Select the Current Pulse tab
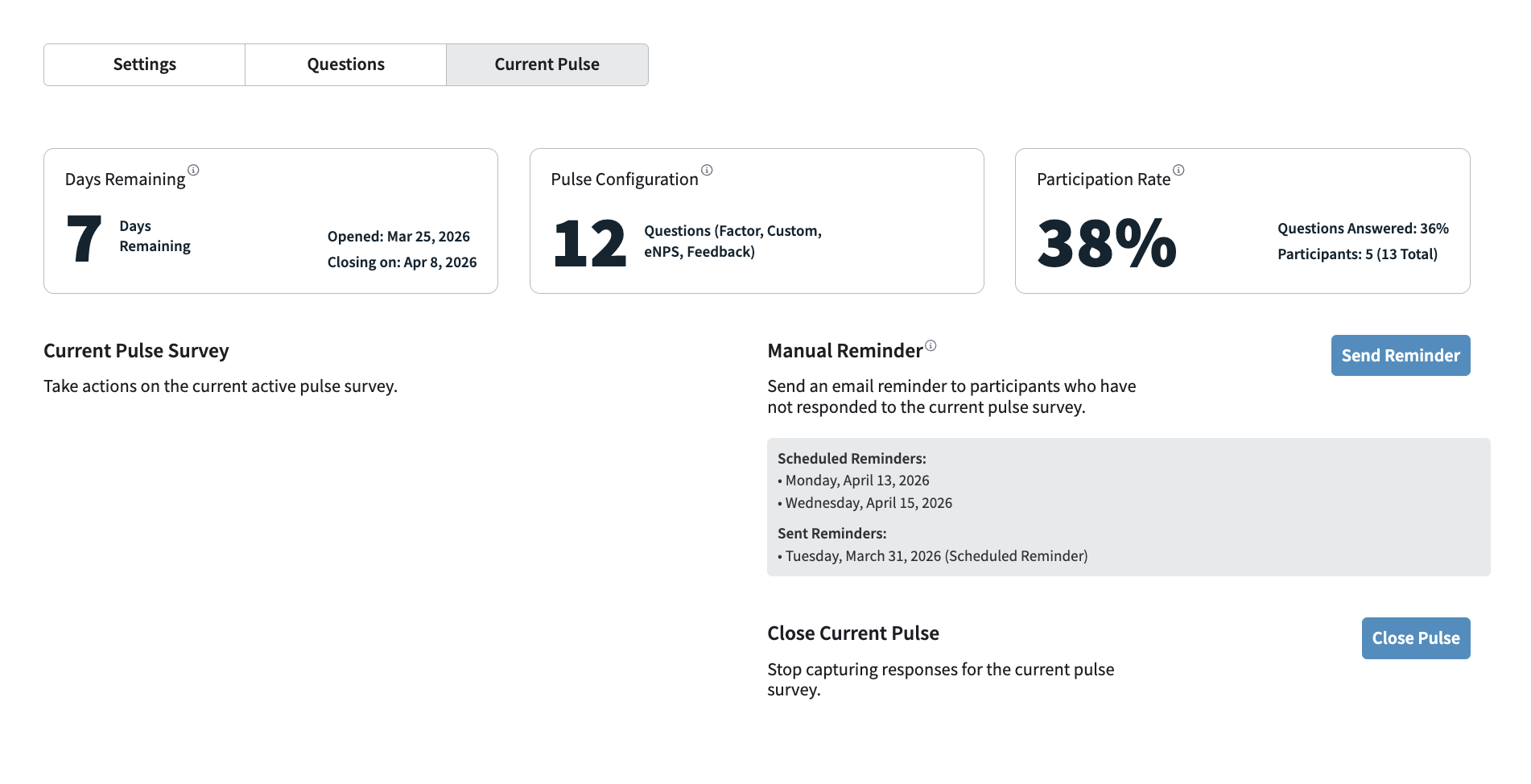 point(547,64)
